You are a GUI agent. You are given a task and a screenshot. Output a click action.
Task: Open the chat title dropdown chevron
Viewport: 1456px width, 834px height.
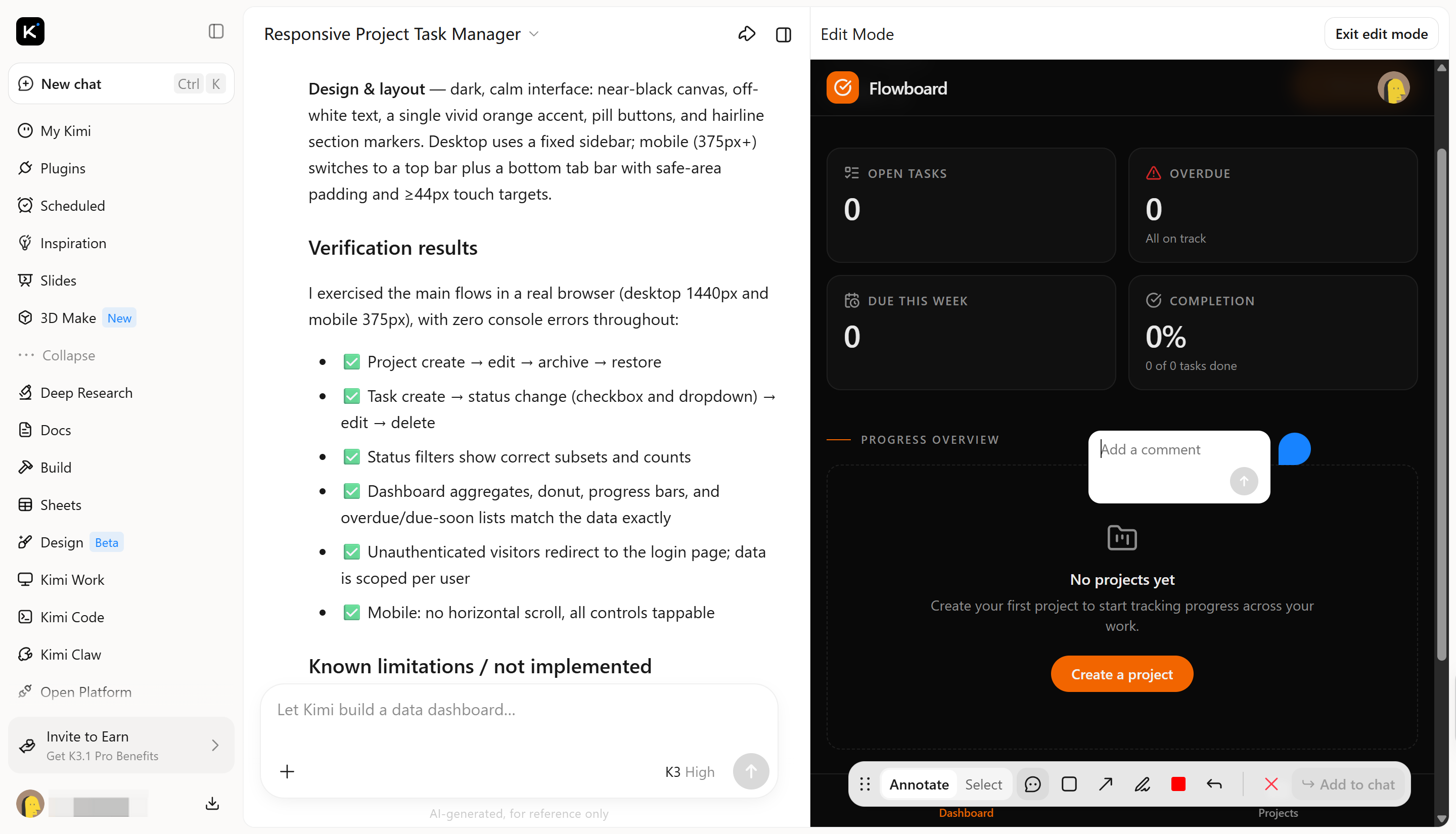[534, 34]
